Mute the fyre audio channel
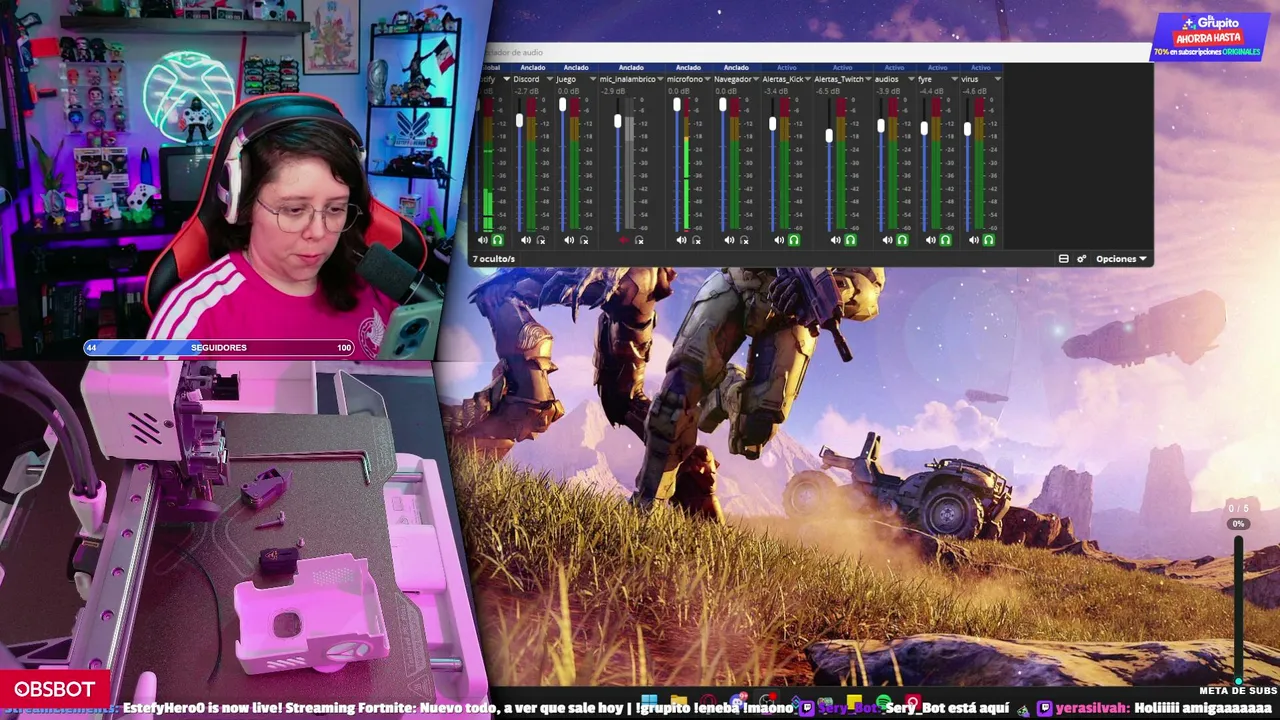Image resolution: width=1280 pixels, height=720 pixels. point(931,240)
